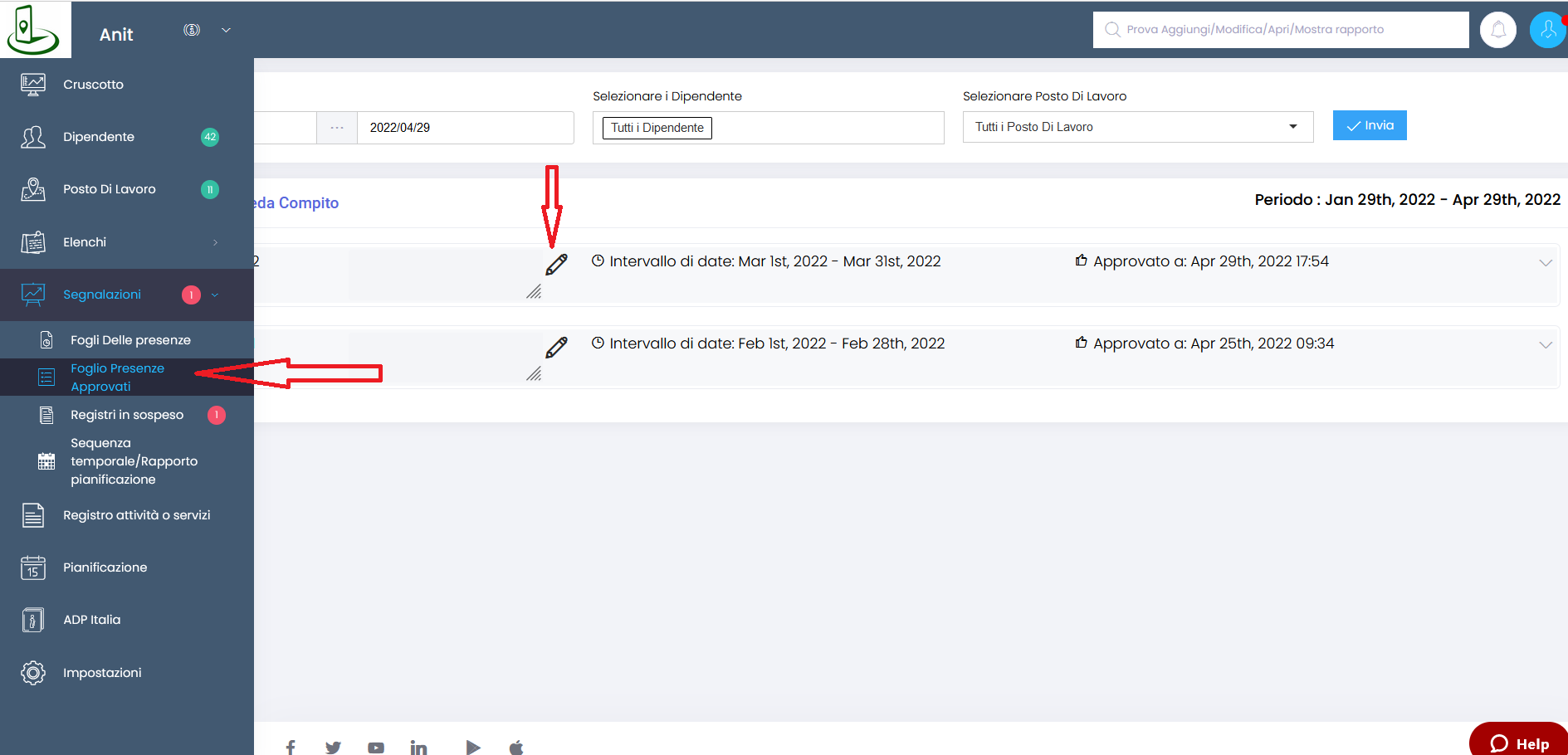Image resolution: width=1568 pixels, height=755 pixels.
Task: Open the user profile avatar
Action: coord(1548,30)
